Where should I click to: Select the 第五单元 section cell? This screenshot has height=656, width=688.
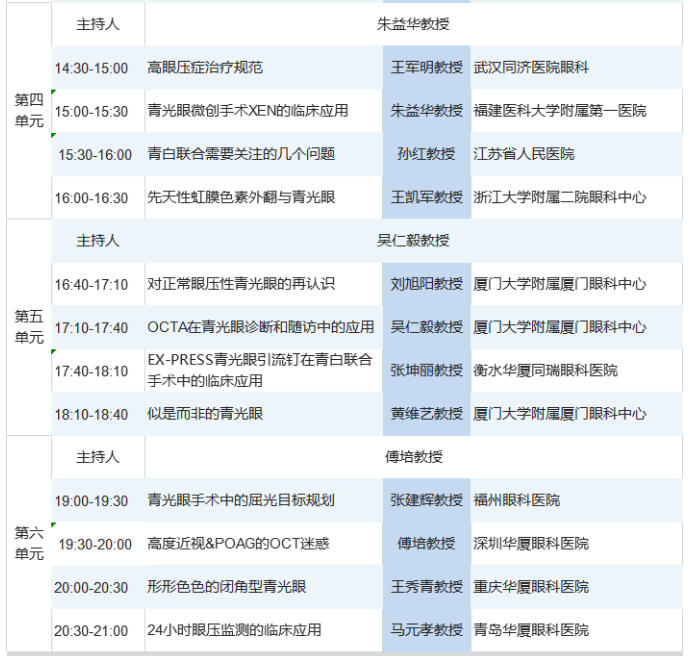pos(29,327)
